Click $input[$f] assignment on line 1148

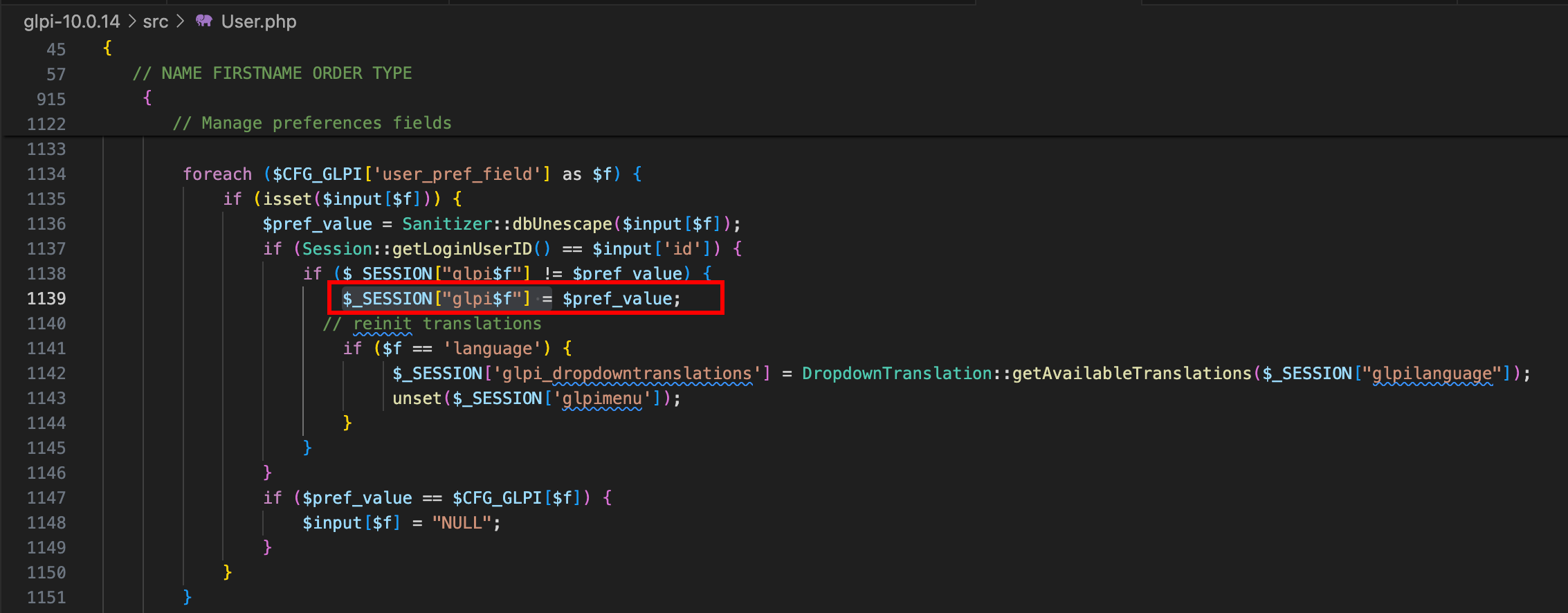coord(352,522)
